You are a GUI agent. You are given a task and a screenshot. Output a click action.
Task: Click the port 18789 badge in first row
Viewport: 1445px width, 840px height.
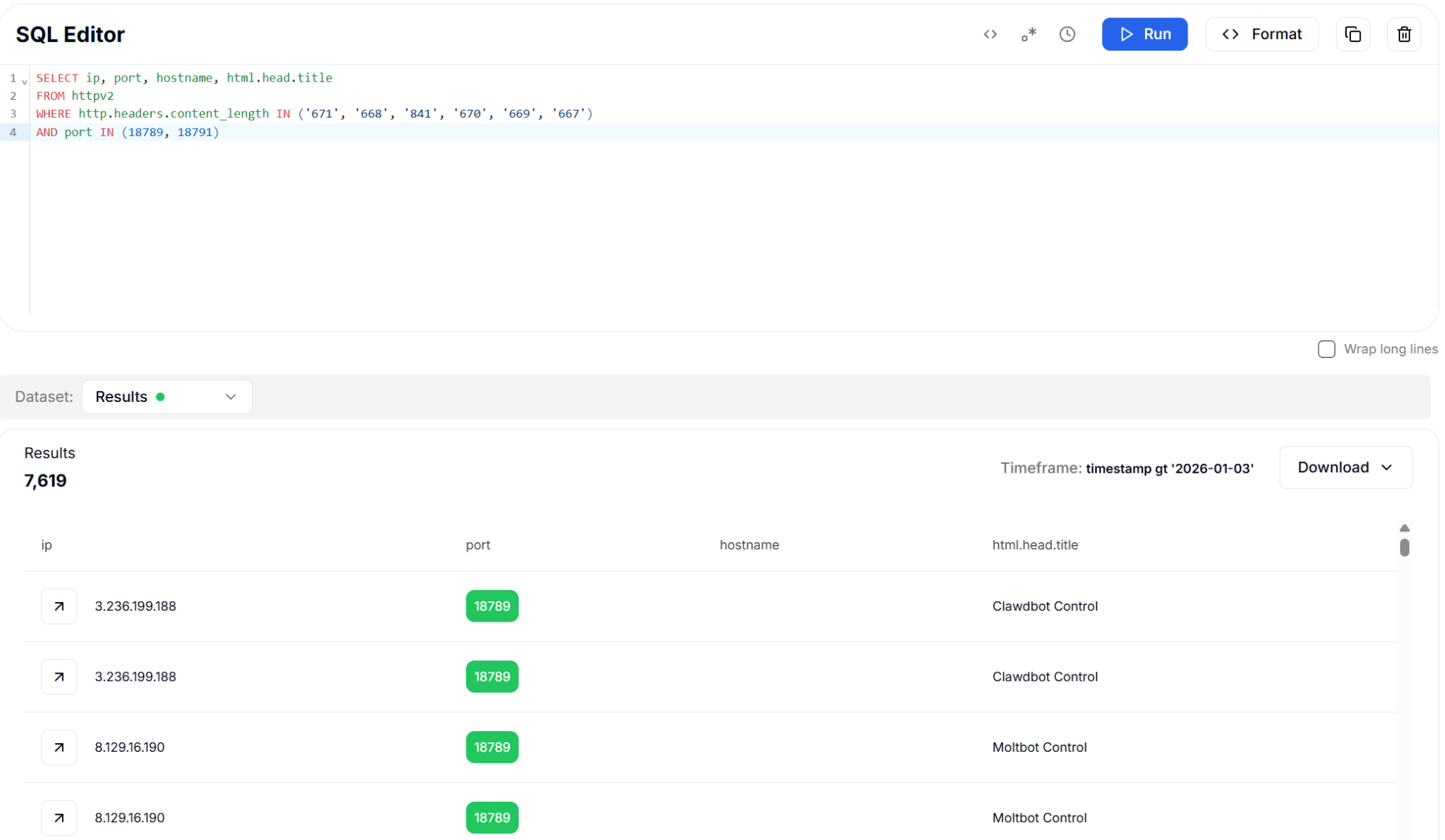click(x=492, y=606)
